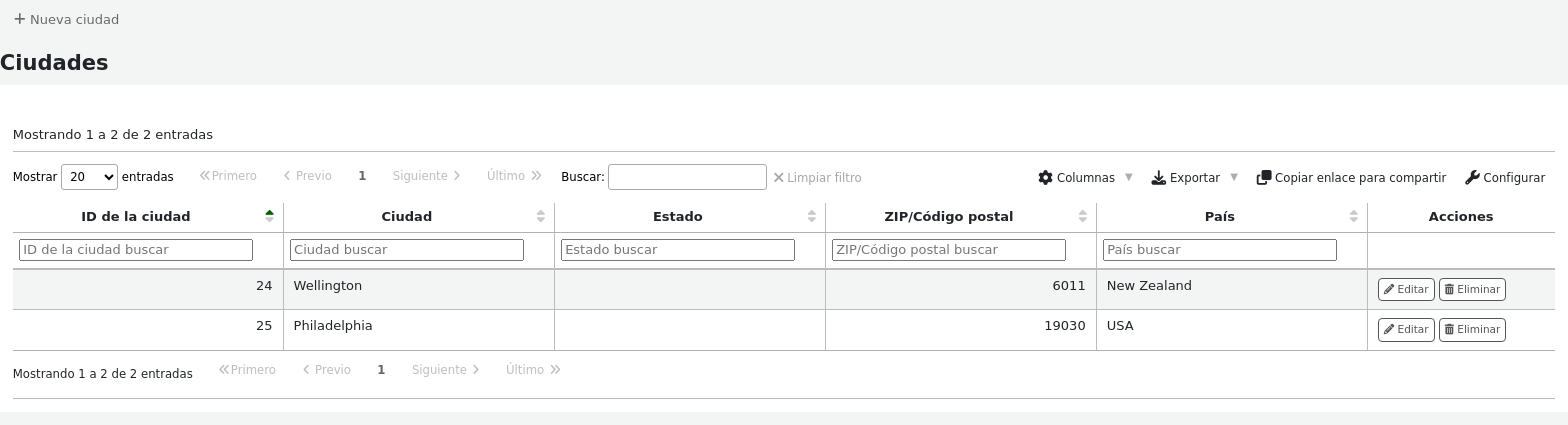Click the pencil icon for Philadelphia

pyautogui.click(x=1389, y=329)
